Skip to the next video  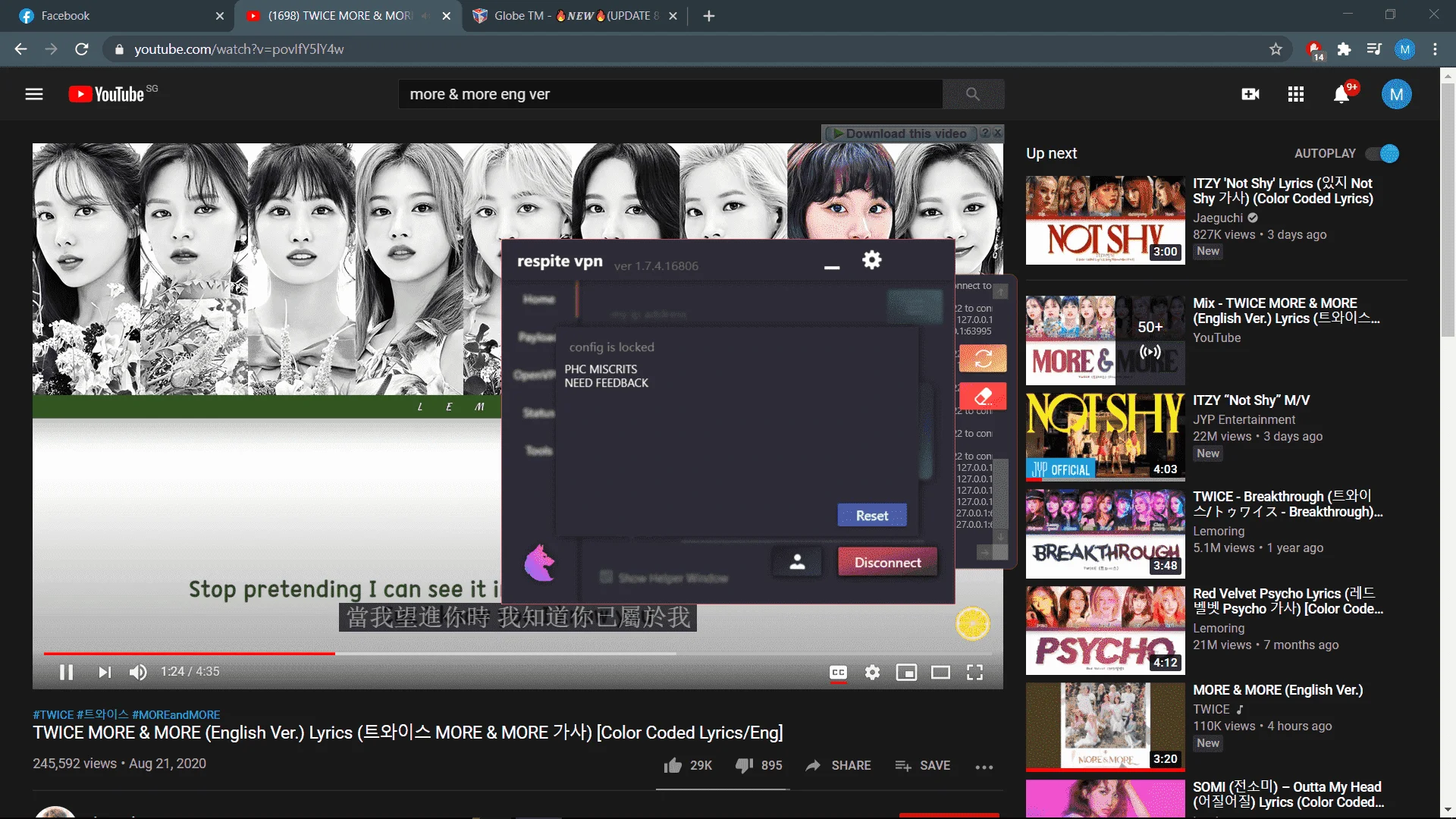click(105, 672)
